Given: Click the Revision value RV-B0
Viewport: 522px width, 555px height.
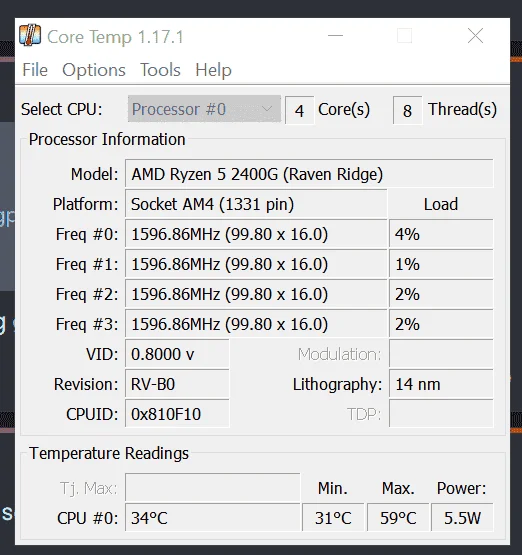Looking at the screenshot, I should point(177,384).
